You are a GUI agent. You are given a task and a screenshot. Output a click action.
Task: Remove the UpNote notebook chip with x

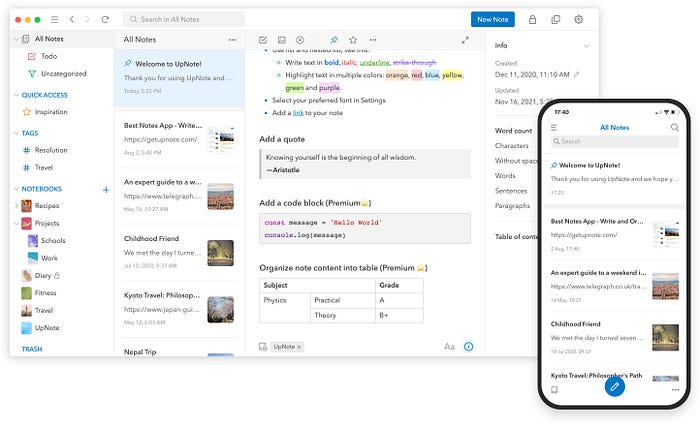pos(299,347)
